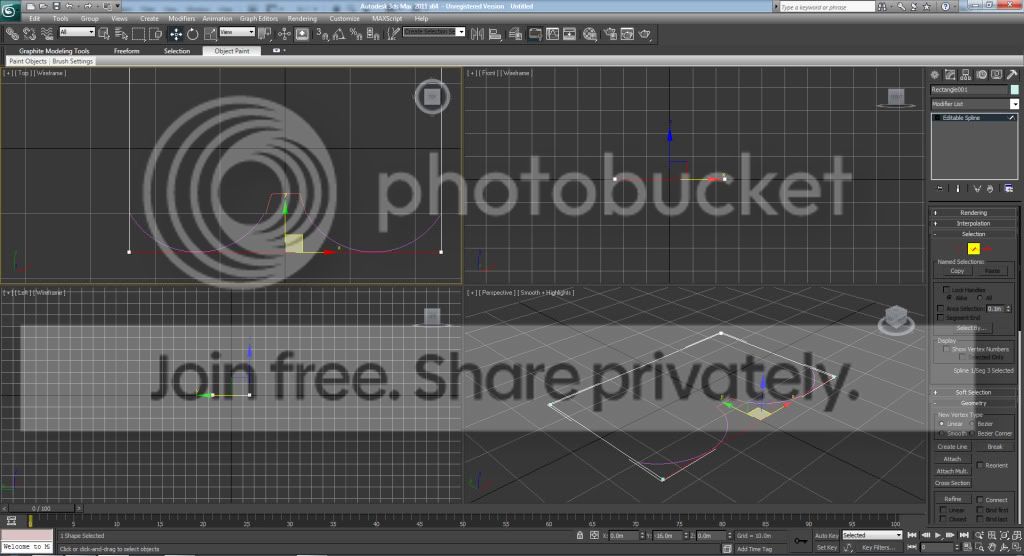Open the Material Editor icon
This screenshot has width=1024, height=556.
point(590,34)
